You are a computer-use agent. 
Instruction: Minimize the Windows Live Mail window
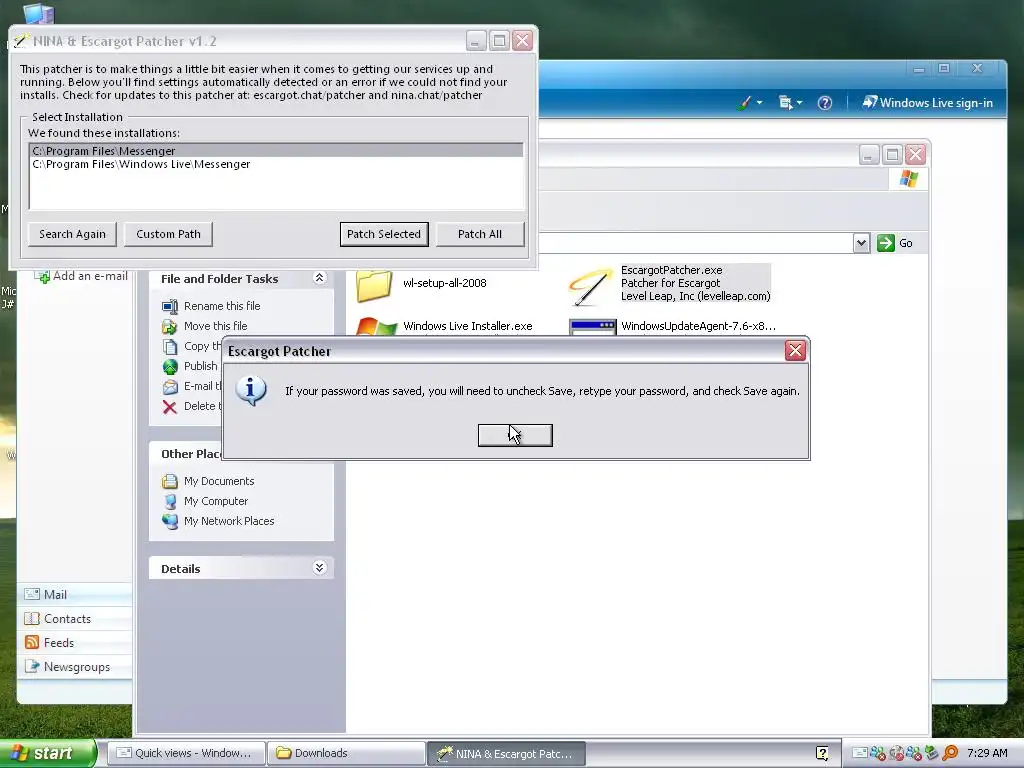click(x=919, y=69)
